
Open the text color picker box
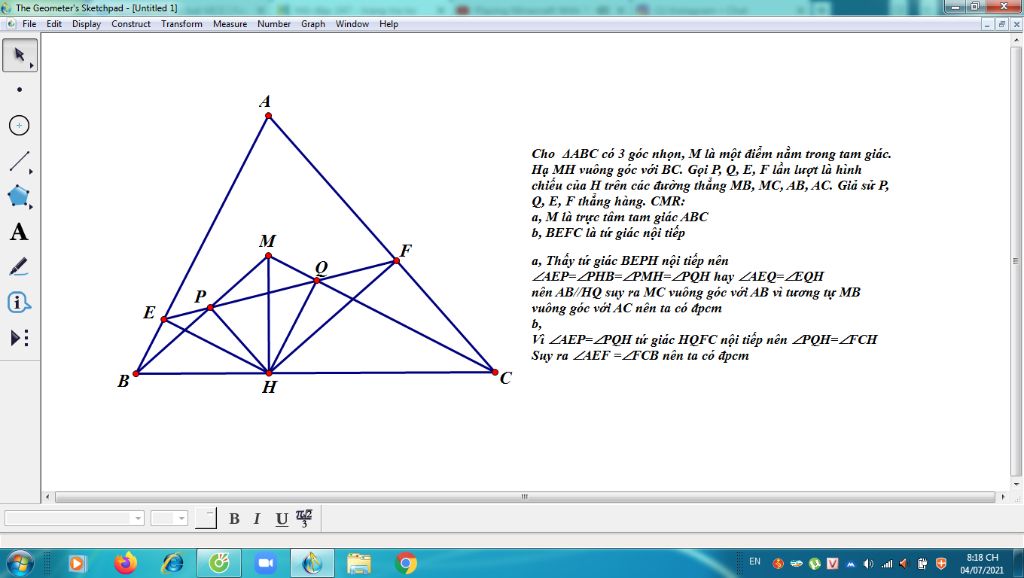pos(206,518)
